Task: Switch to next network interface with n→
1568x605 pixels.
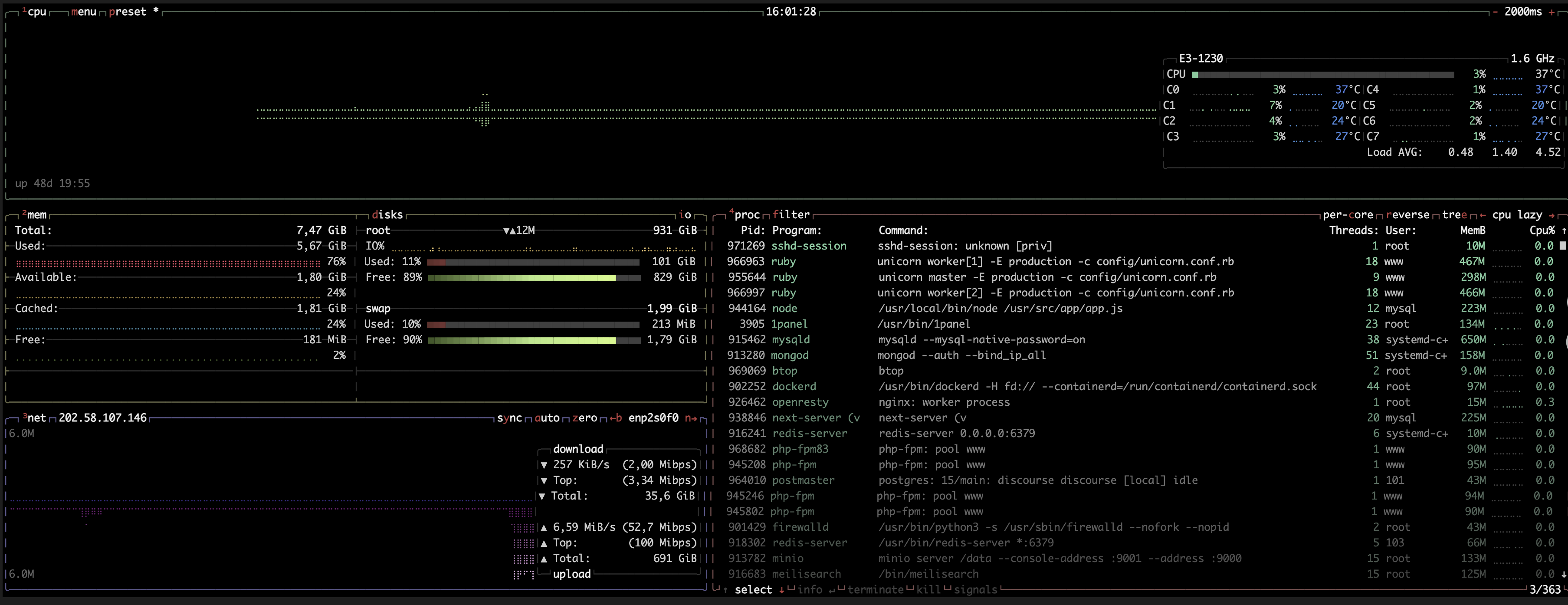Action: [x=691, y=418]
